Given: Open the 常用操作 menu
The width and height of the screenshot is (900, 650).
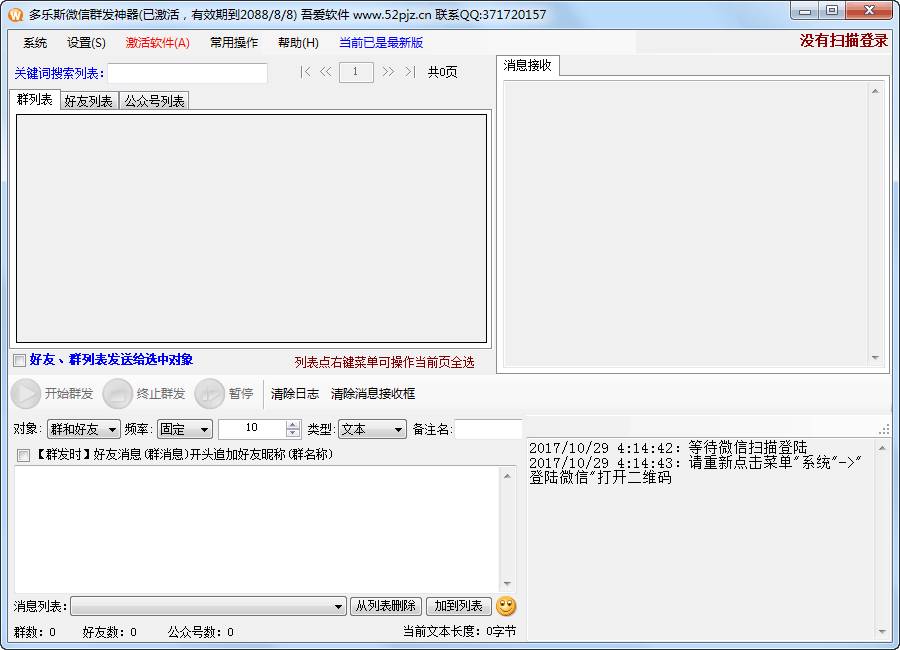Looking at the screenshot, I should pos(234,42).
